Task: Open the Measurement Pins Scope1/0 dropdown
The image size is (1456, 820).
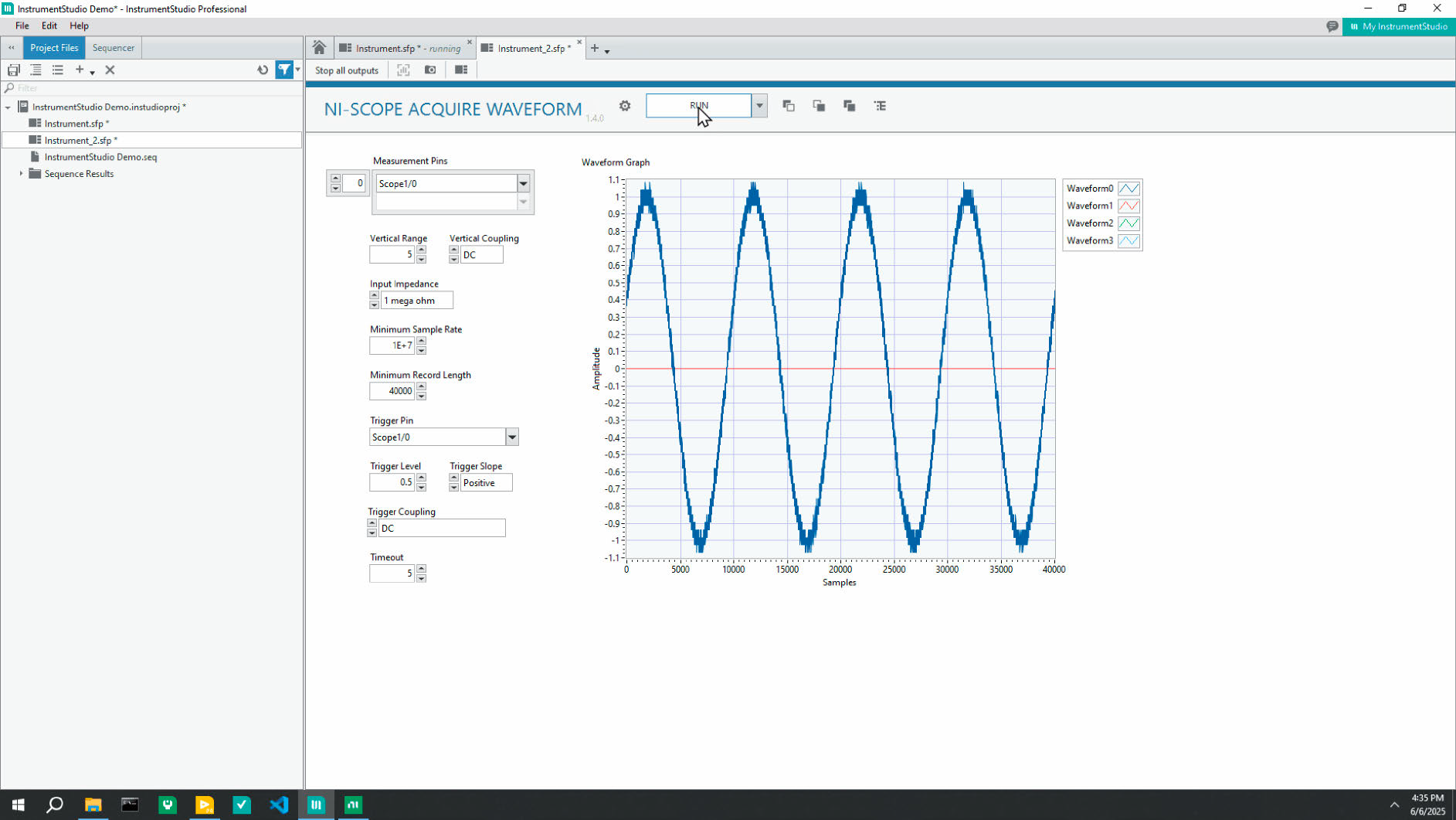Action: point(523,184)
